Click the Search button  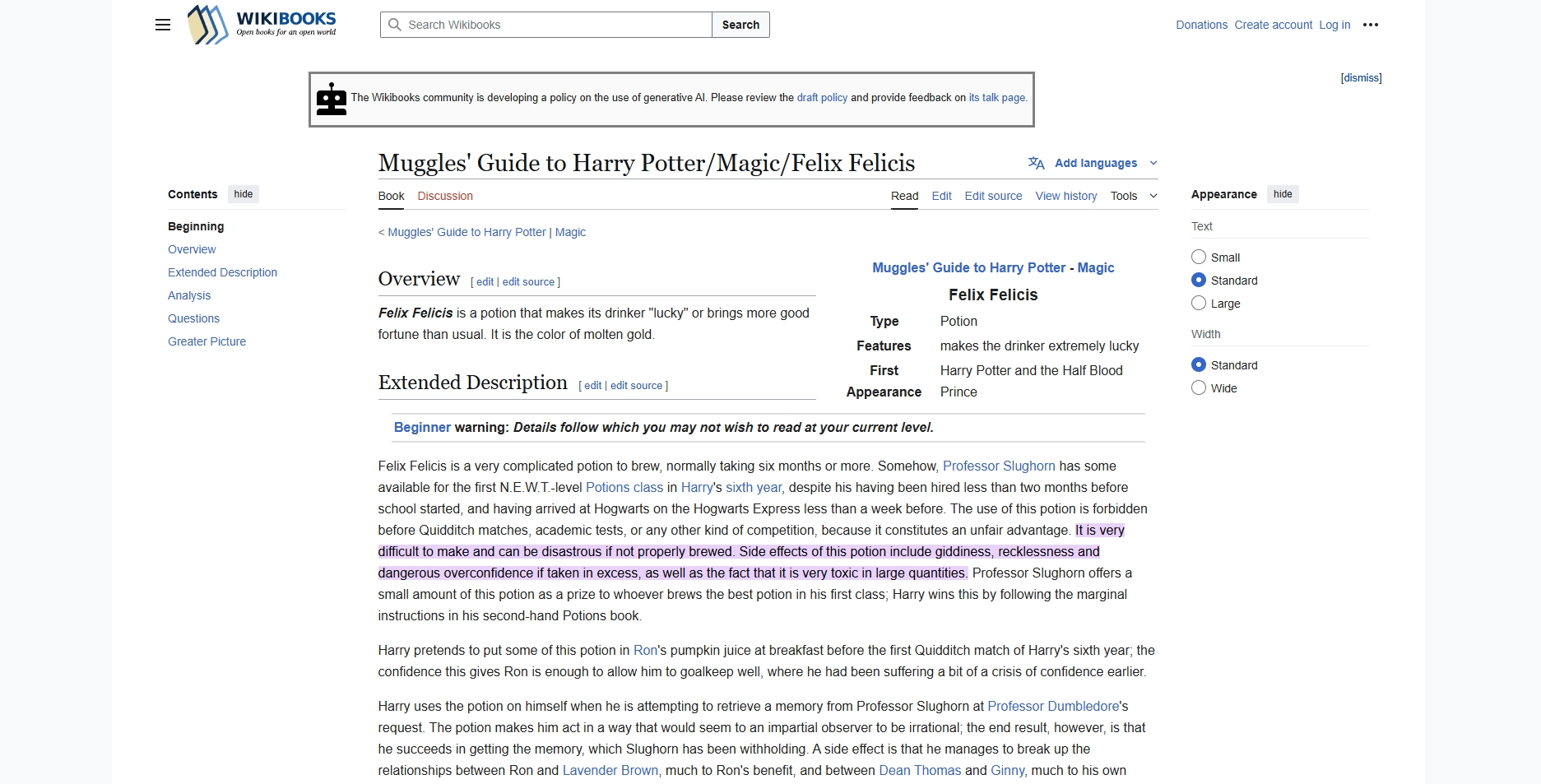740,25
